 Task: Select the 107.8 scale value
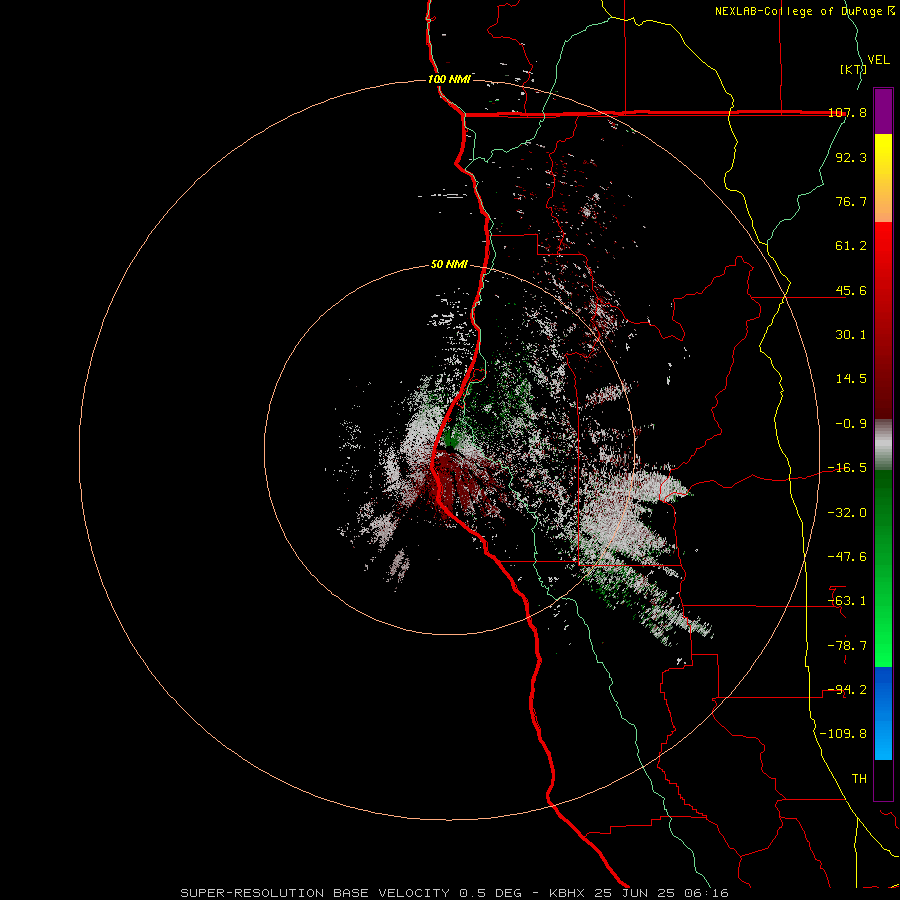click(847, 113)
